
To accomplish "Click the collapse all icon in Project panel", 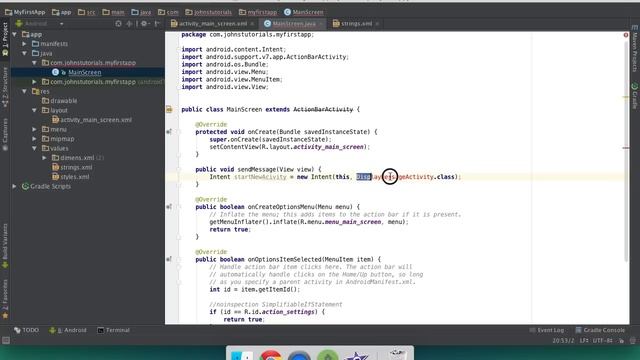I will point(129,24).
